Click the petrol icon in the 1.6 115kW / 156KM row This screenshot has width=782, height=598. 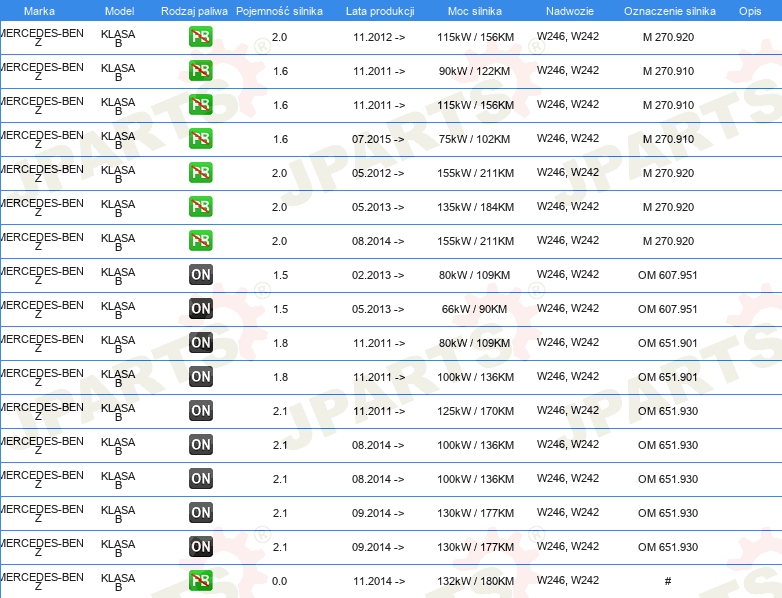point(200,105)
